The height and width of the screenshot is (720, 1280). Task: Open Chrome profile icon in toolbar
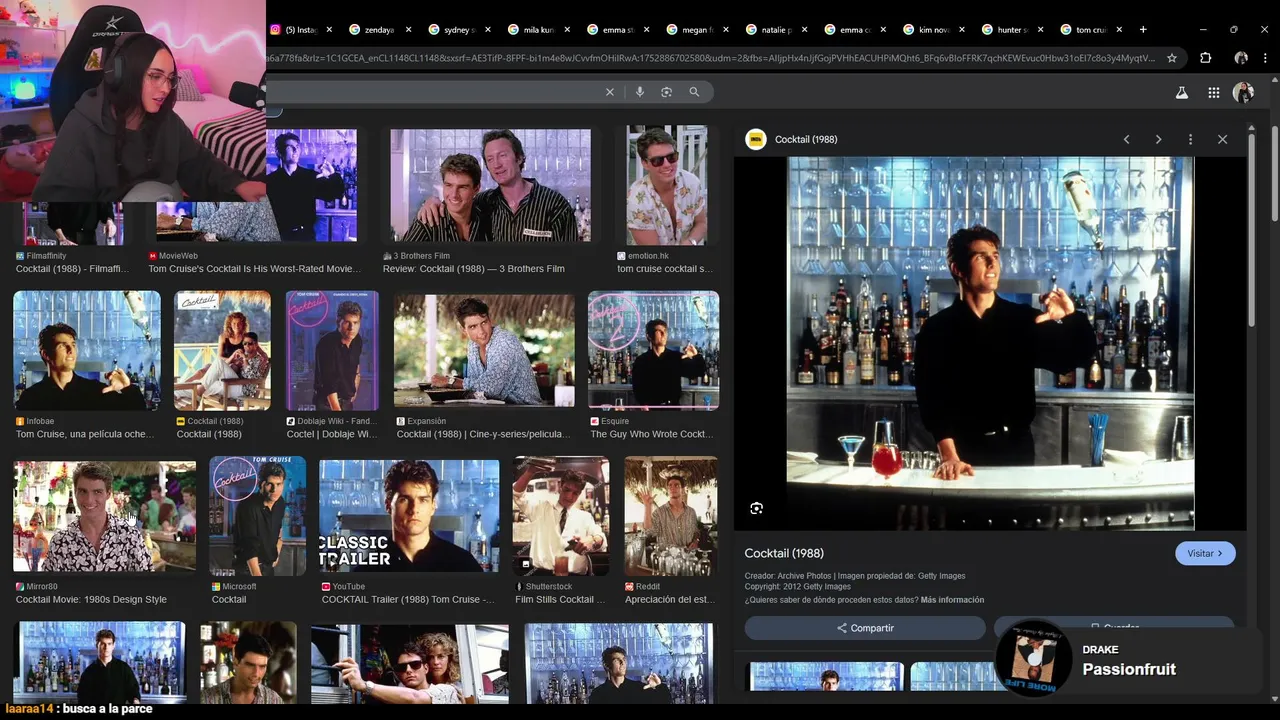1241,58
